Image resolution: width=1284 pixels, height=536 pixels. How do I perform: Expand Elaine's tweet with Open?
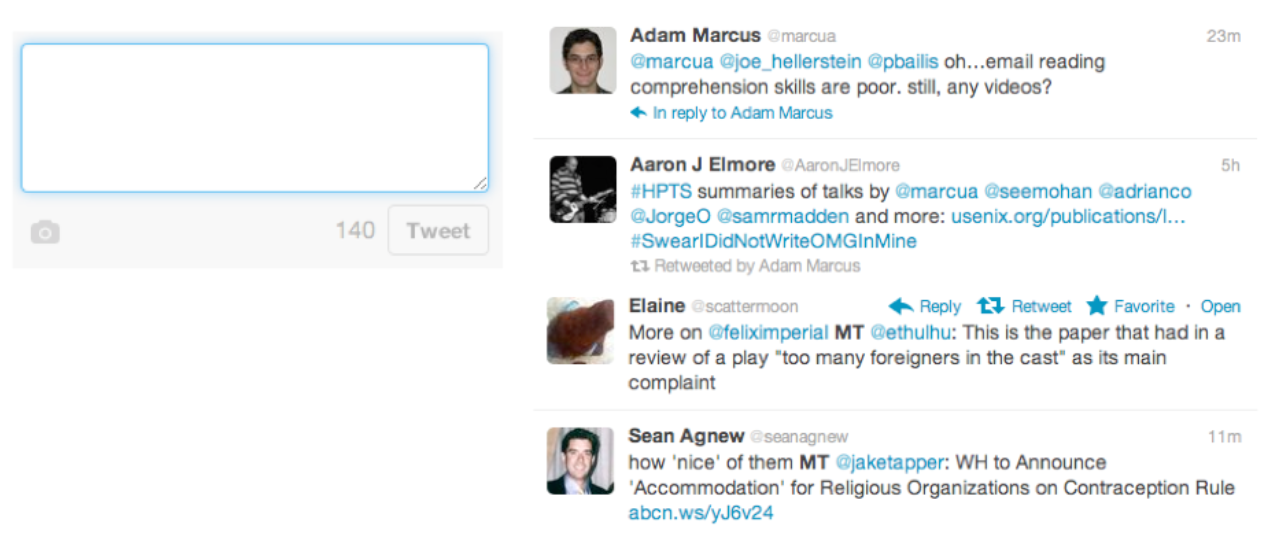point(1220,307)
